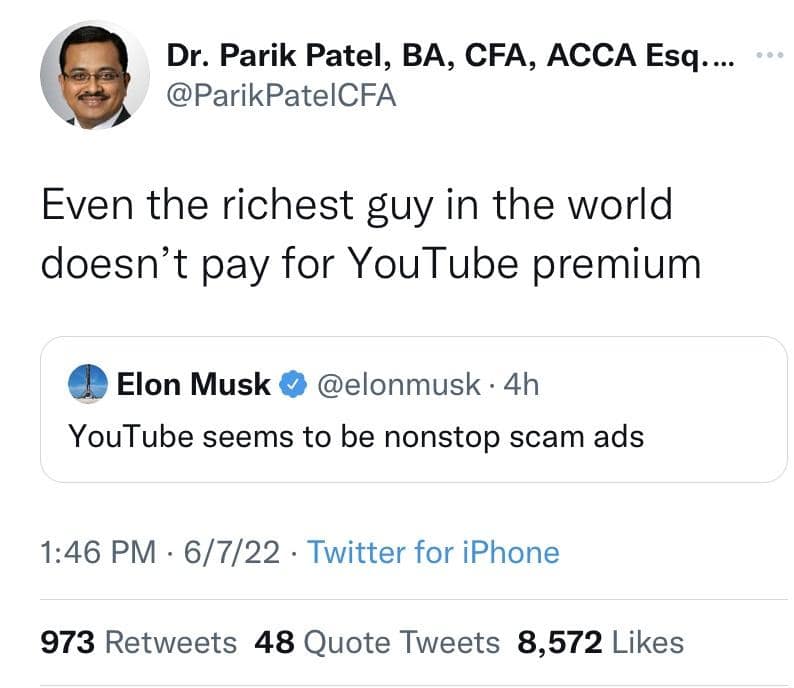Open quoted tweet text about scam ads
The height and width of the screenshot is (688, 794).
pyautogui.click(x=355, y=436)
